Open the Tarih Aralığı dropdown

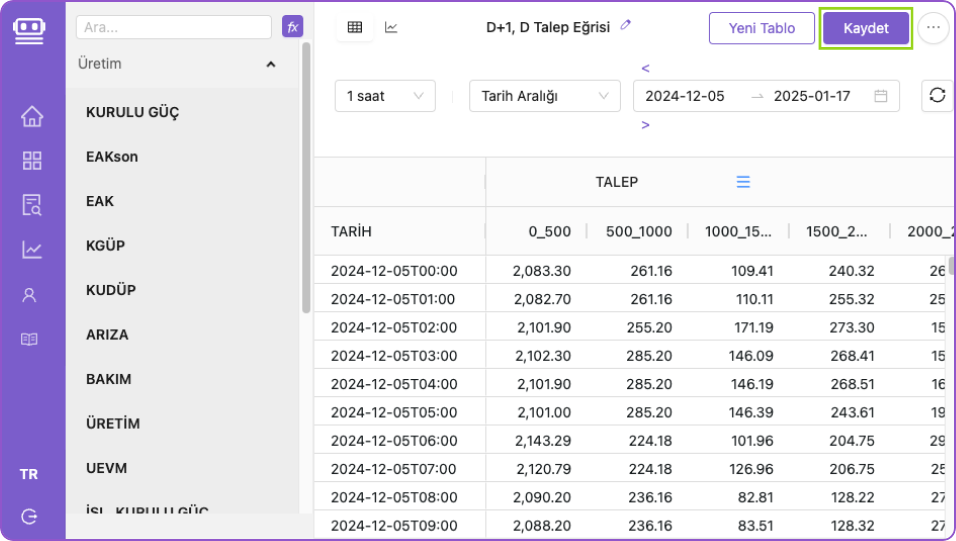[544, 96]
